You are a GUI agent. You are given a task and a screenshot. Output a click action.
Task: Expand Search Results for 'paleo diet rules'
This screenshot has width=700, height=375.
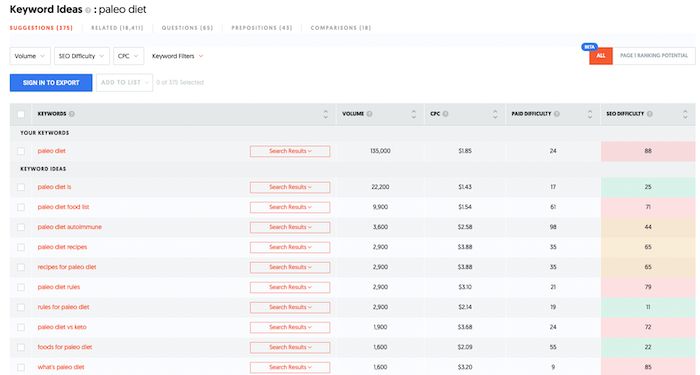tap(290, 288)
